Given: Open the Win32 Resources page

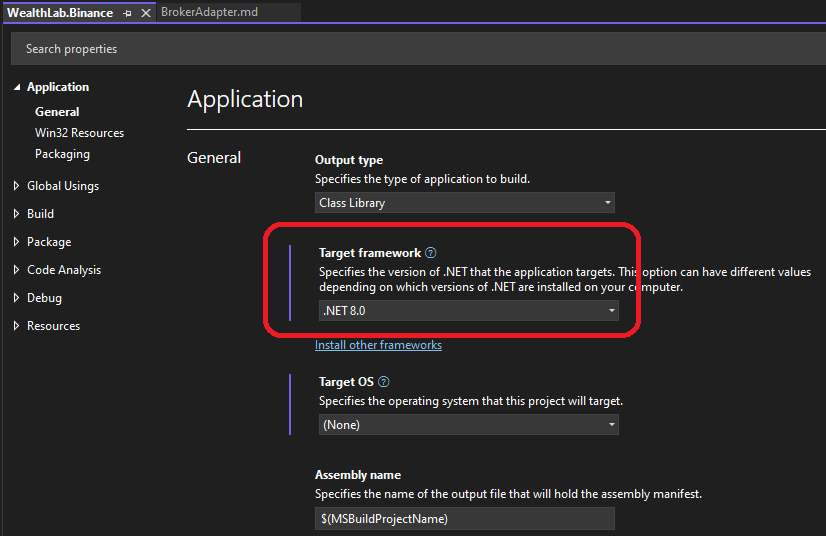Looking at the screenshot, I should pos(79,133).
